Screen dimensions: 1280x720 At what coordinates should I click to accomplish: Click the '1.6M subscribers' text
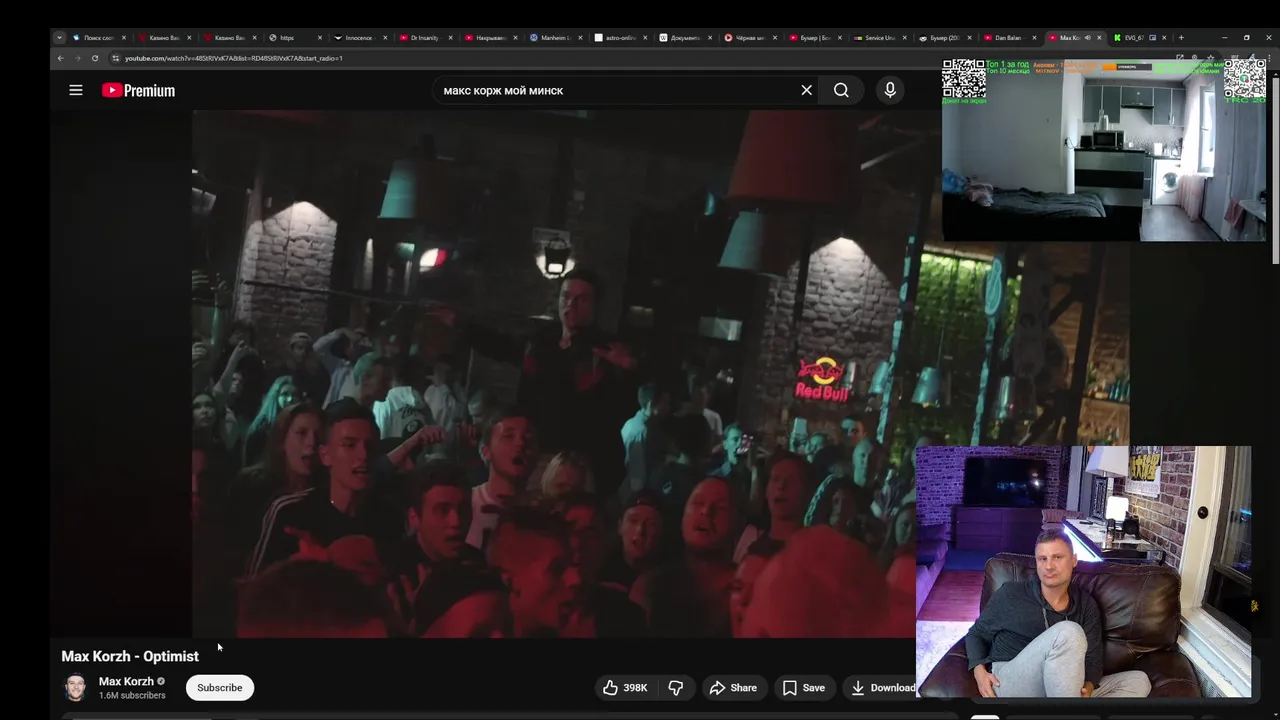[132, 696]
